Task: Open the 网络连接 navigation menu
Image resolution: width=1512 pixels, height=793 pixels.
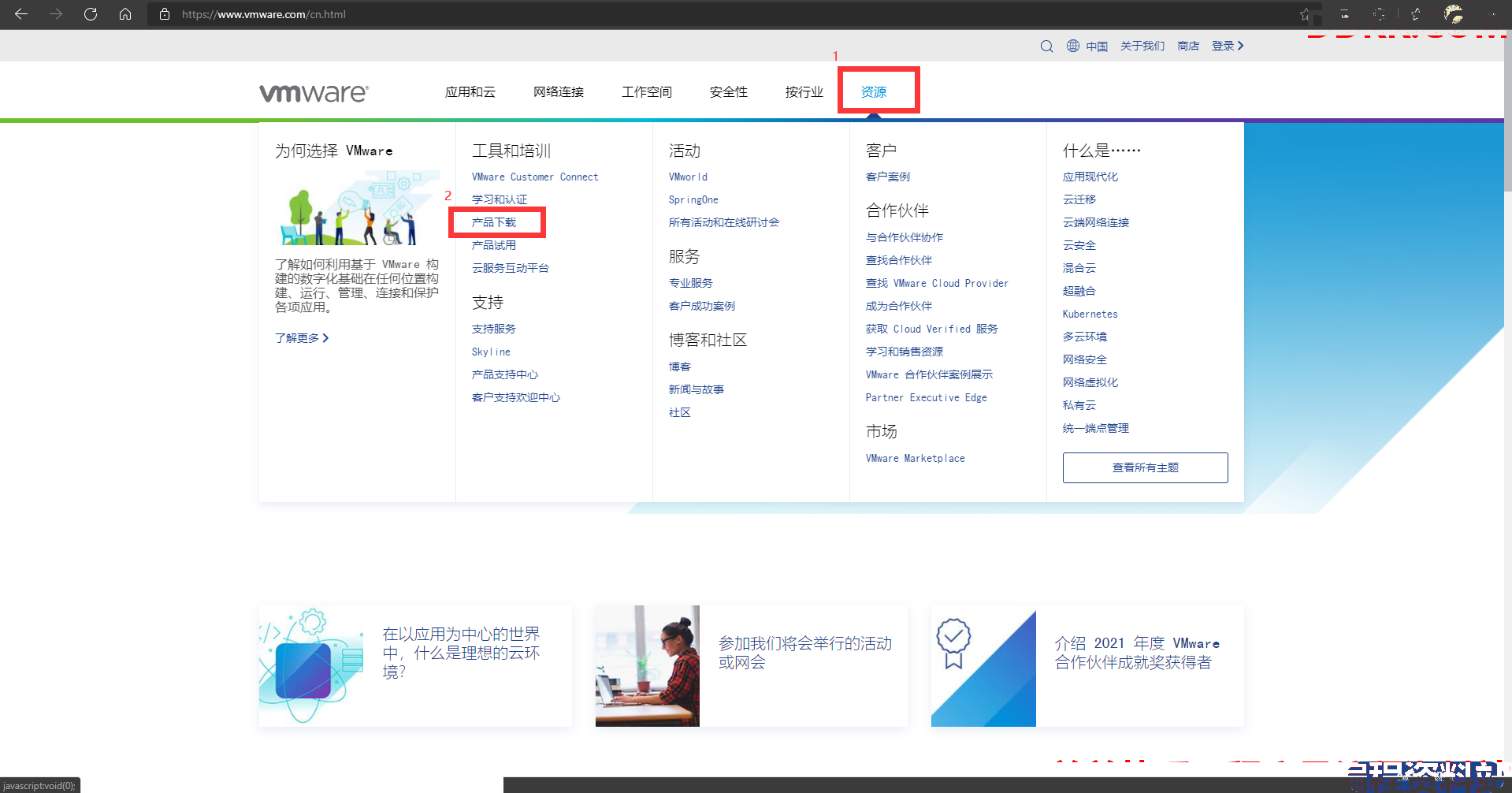Action: [x=559, y=92]
